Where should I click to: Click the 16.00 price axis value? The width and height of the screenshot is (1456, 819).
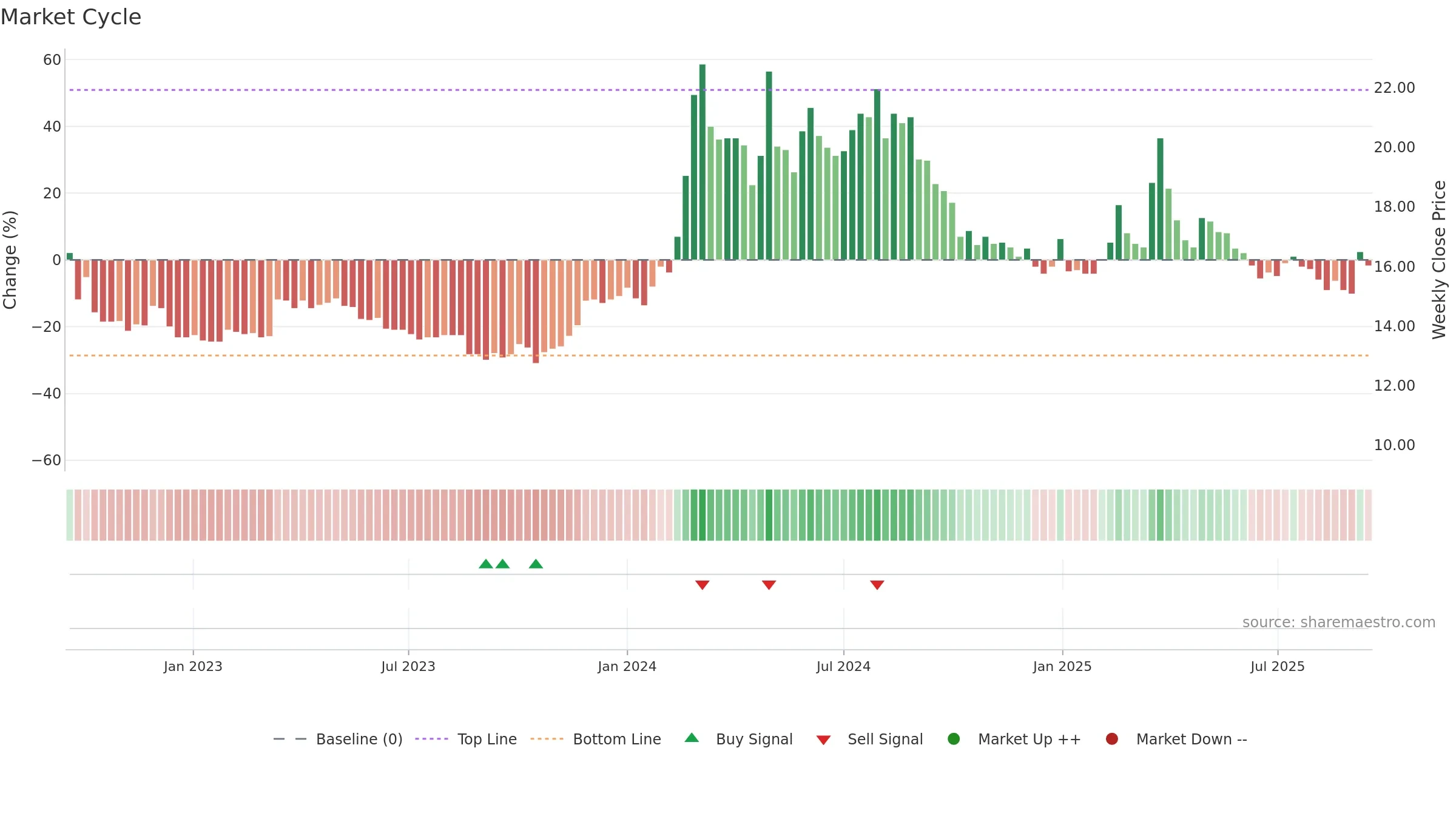1394,267
